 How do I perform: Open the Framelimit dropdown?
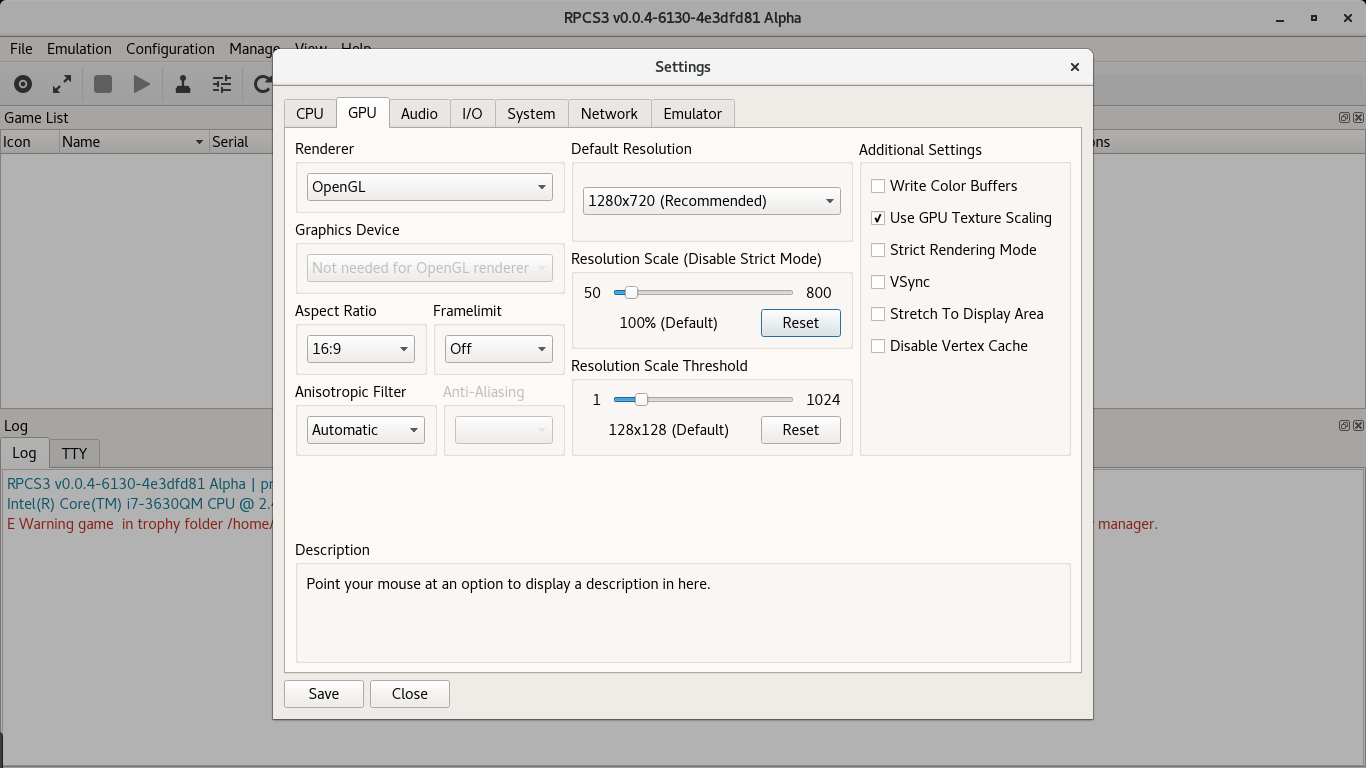(499, 349)
